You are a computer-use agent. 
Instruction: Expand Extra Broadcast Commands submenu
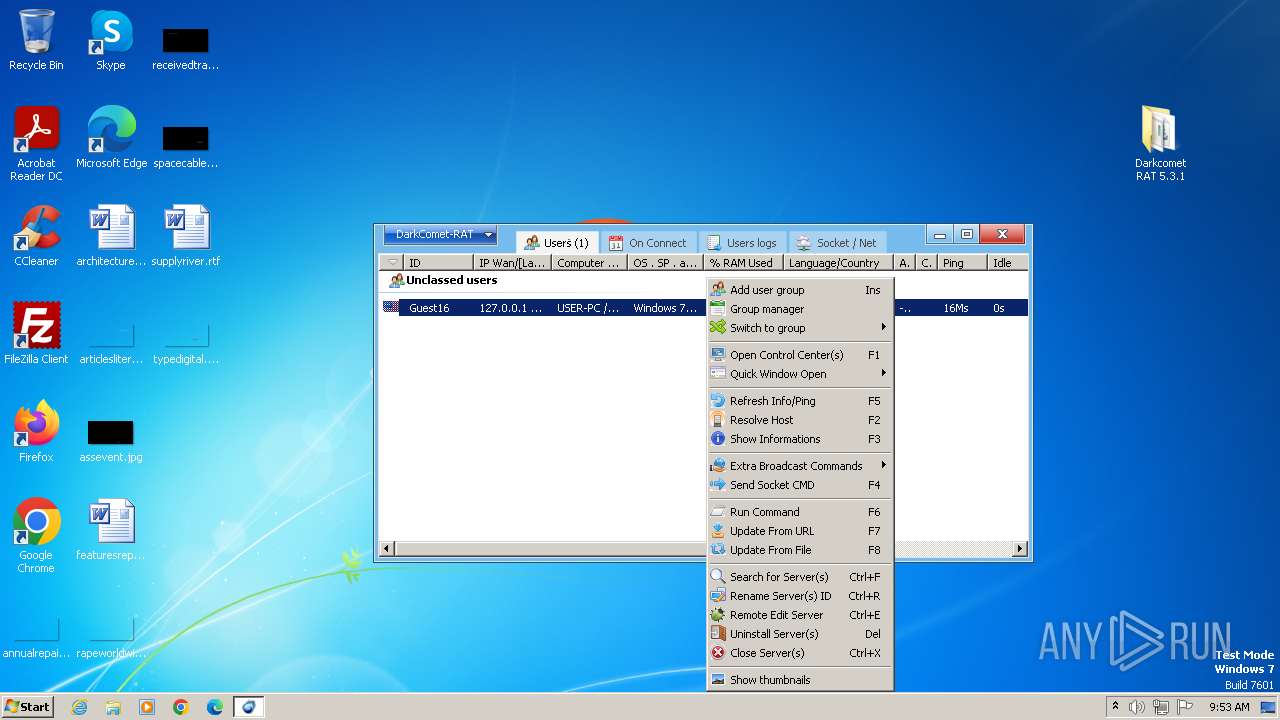pos(799,466)
